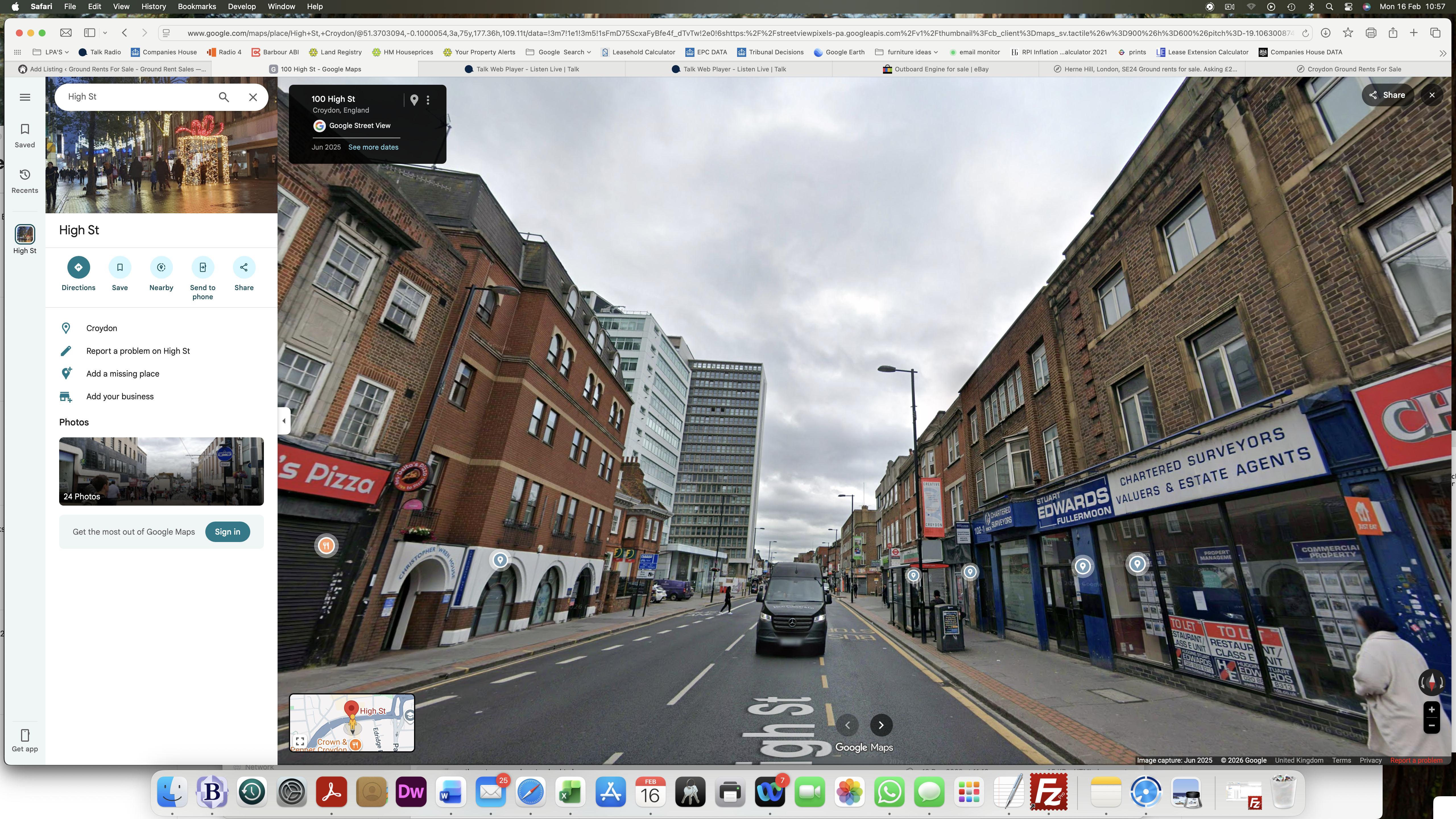The width and height of the screenshot is (1456, 819).
Task: Open Saved places in the sidebar
Action: [x=24, y=134]
